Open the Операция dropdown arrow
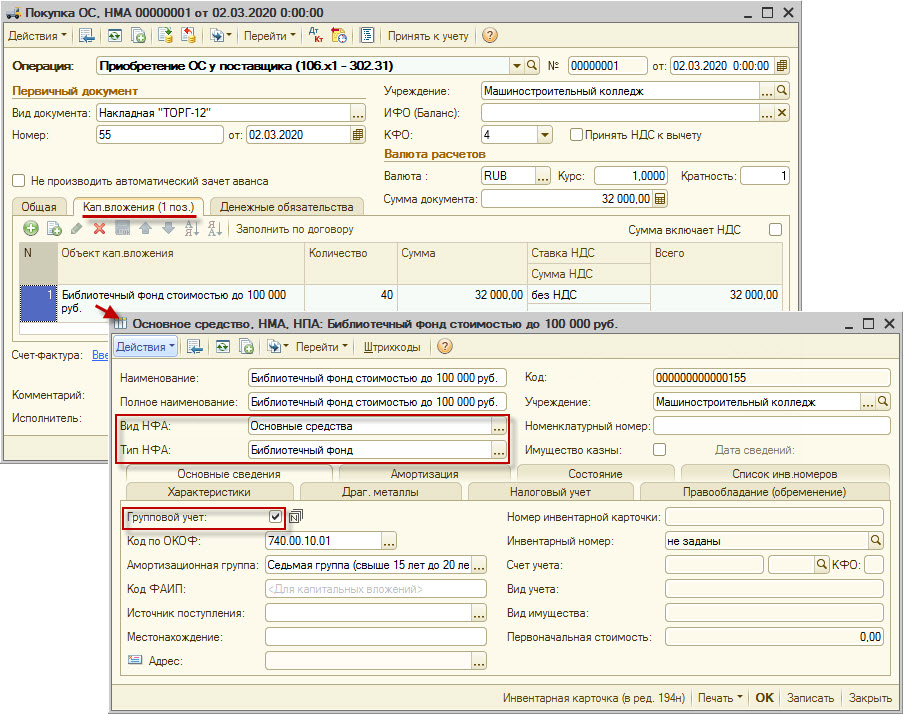904x714 pixels. [517, 65]
